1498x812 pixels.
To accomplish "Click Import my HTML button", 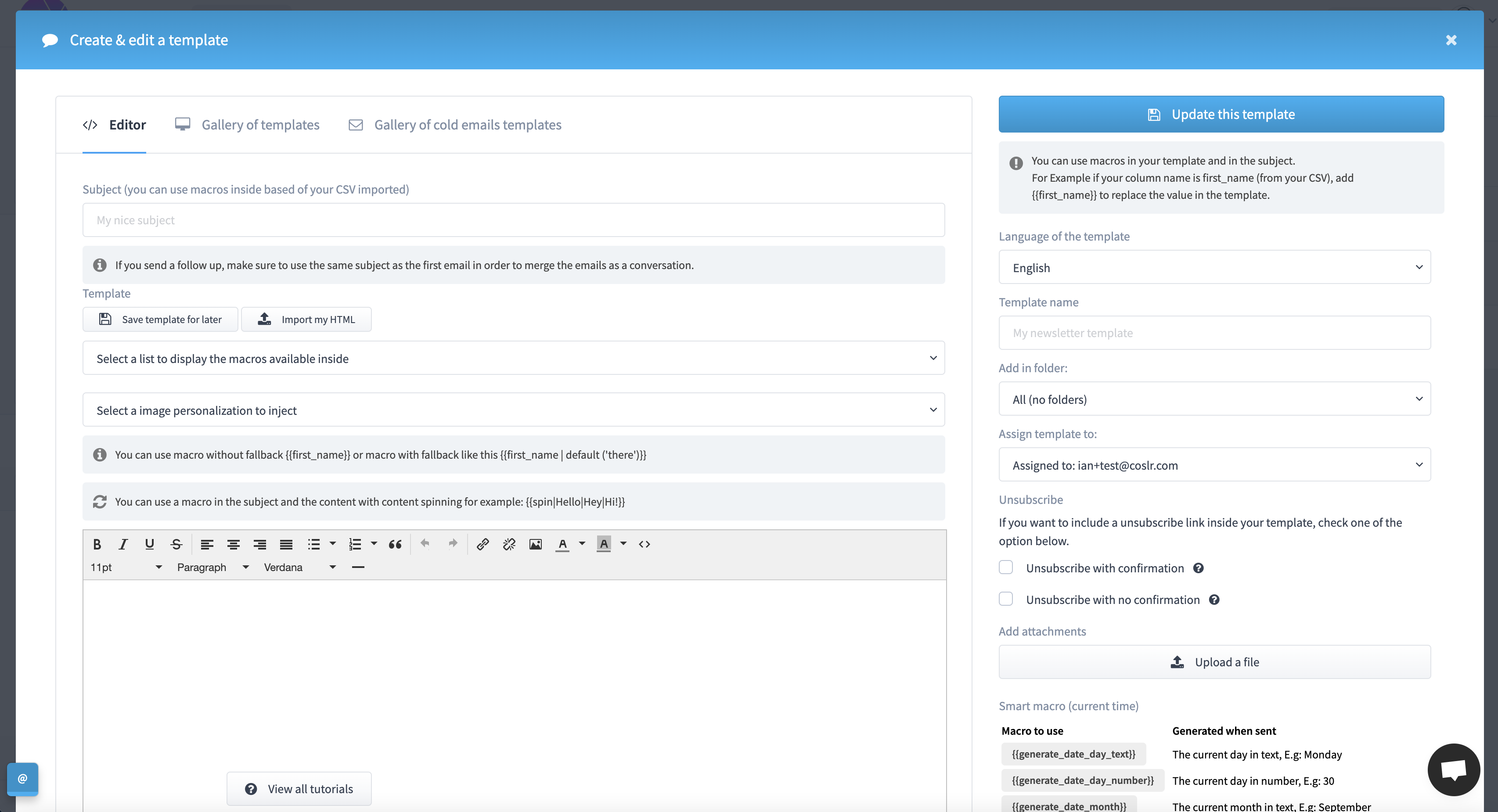I will pos(306,319).
